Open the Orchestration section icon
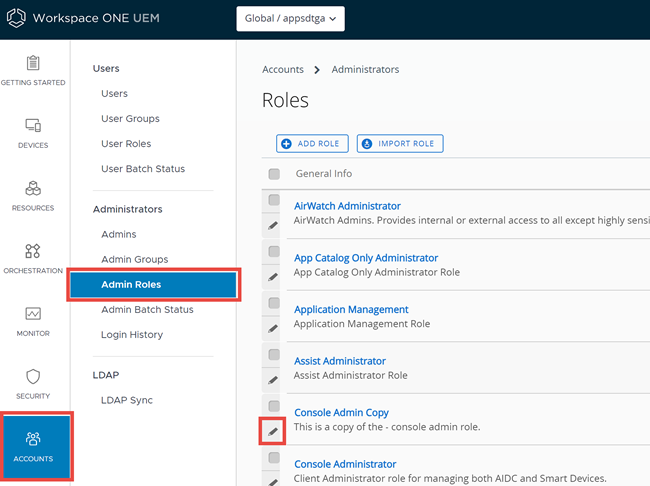Viewport: 650px width, 486px height. [x=33, y=251]
